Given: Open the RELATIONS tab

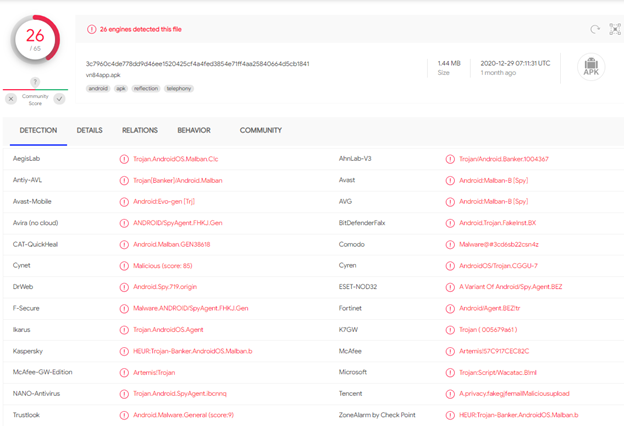Looking at the screenshot, I should pyautogui.click(x=140, y=130).
